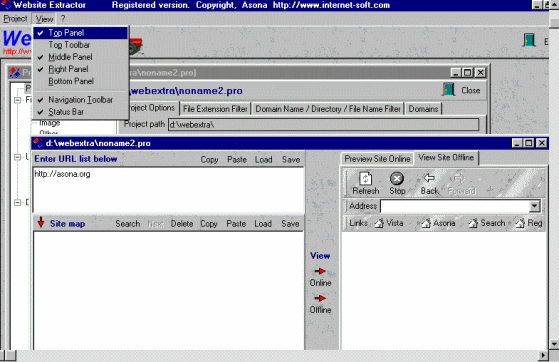Toggle Top Panel in View menu
This screenshot has height=362, width=559.
tap(81, 33)
